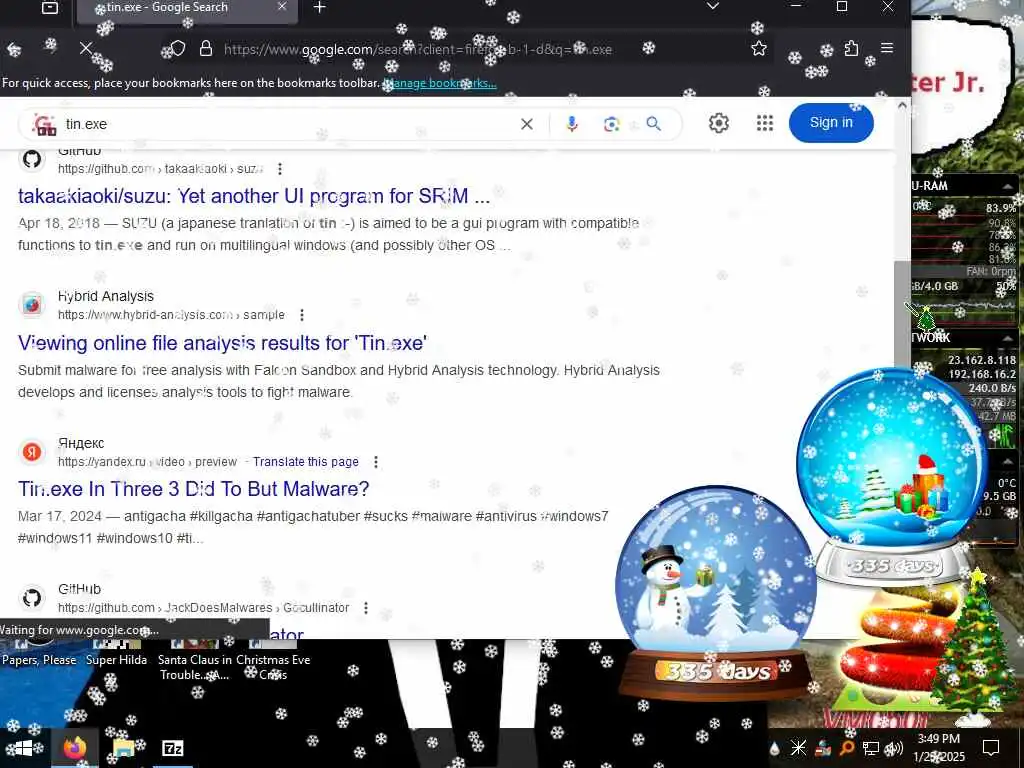The width and height of the screenshot is (1024, 768).
Task: Open a new browser tab
Action: 319,7
